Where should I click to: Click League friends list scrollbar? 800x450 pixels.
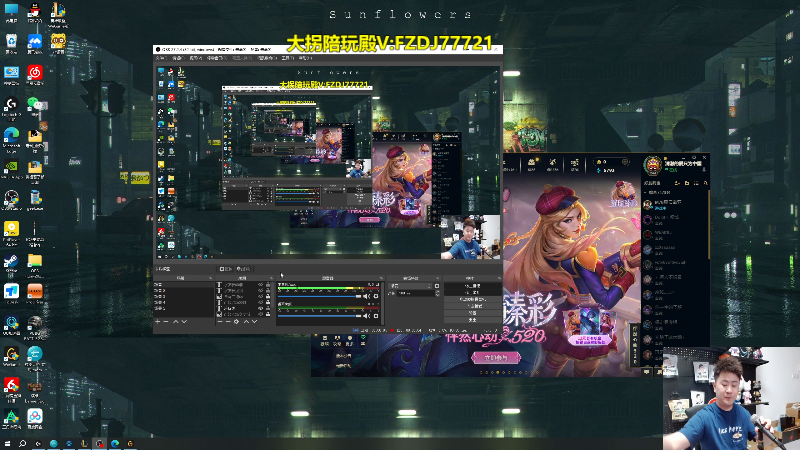click(709, 224)
